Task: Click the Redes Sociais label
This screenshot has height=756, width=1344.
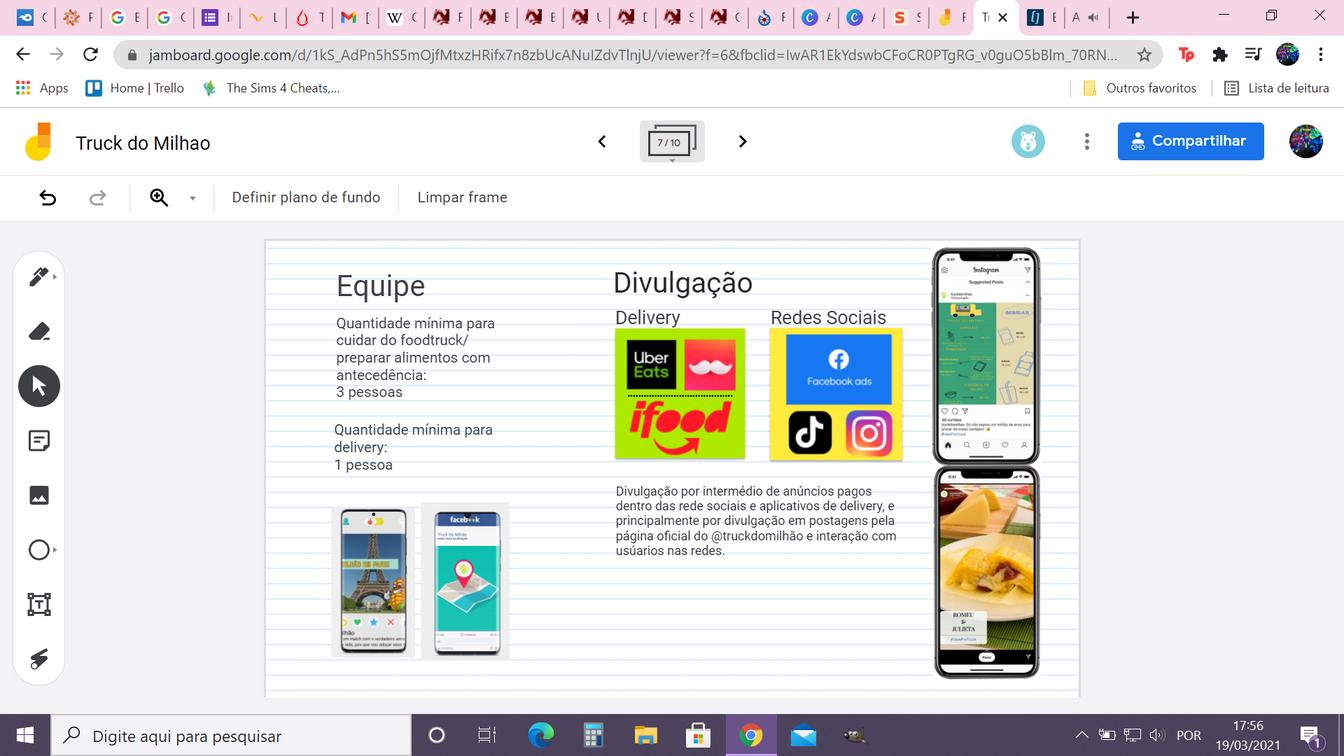Action: point(828,318)
